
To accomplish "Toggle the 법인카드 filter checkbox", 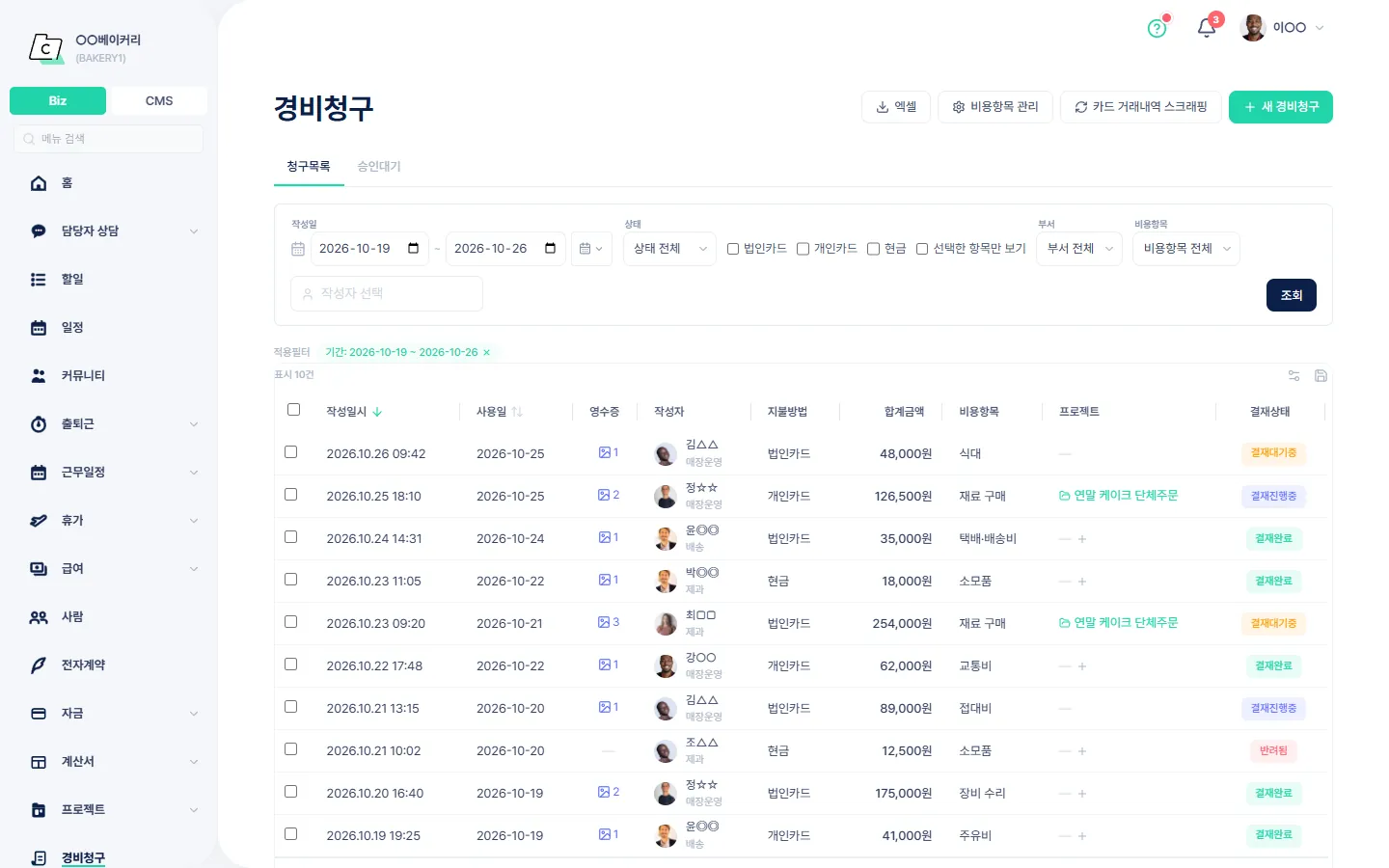I will click(733, 249).
